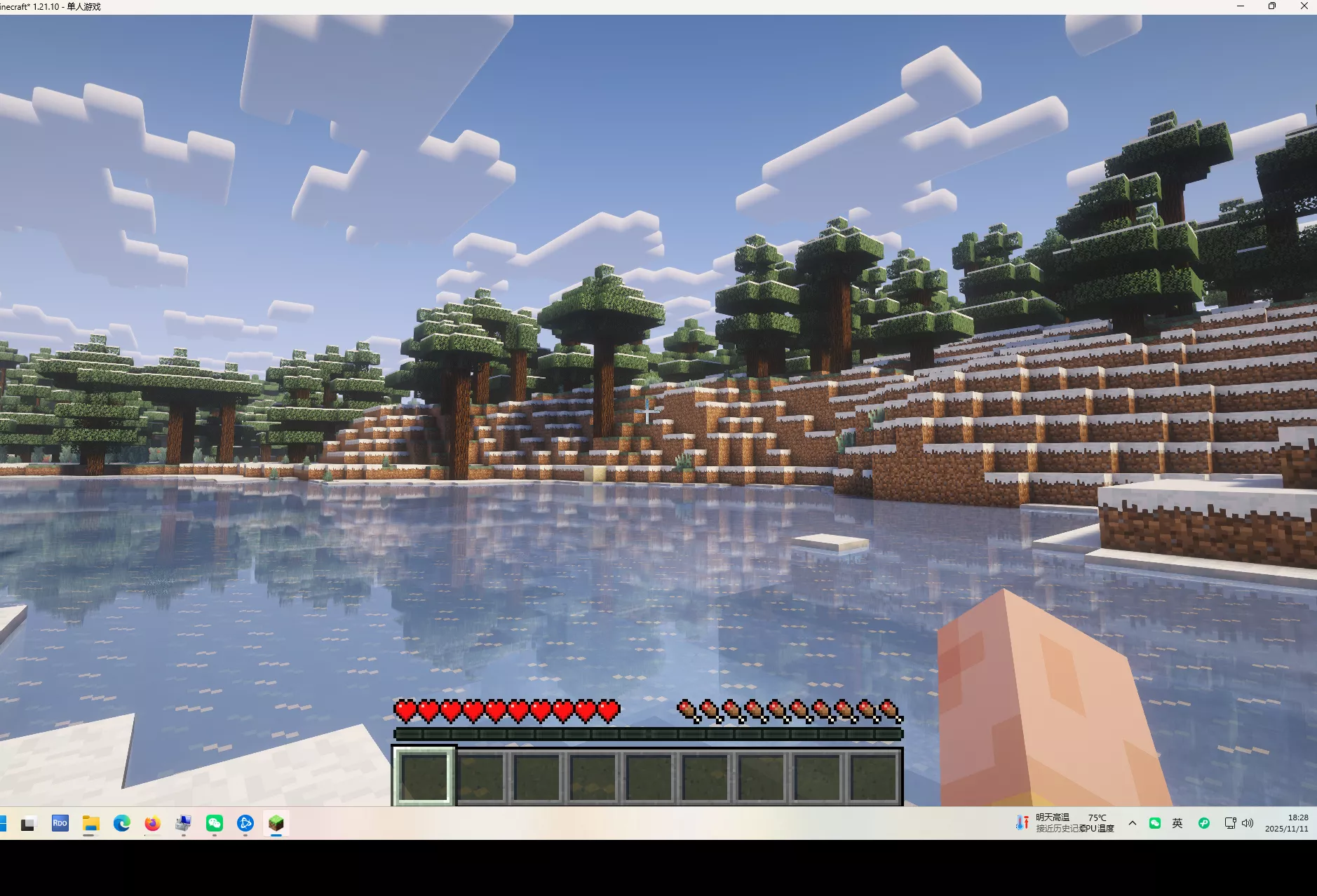The image size is (1317, 896).
Task: Expand the hidden system tray icons chevron
Action: tap(1133, 823)
